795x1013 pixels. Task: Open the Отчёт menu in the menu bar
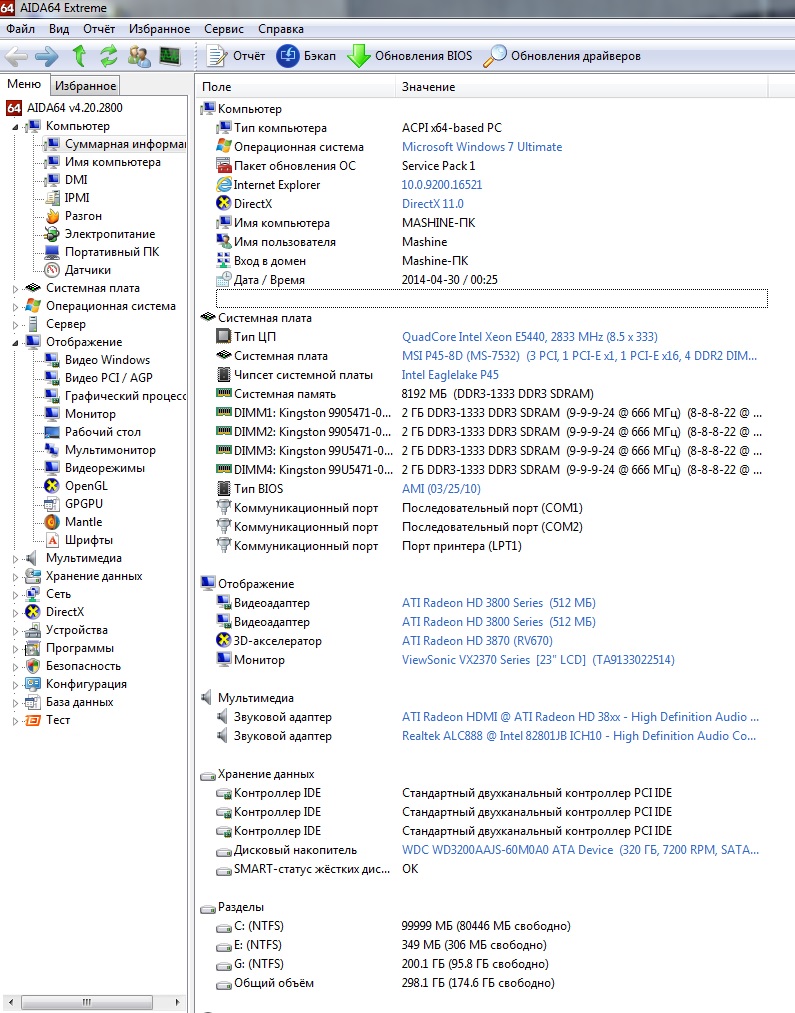pyautogui.click(x=99, y=29)
